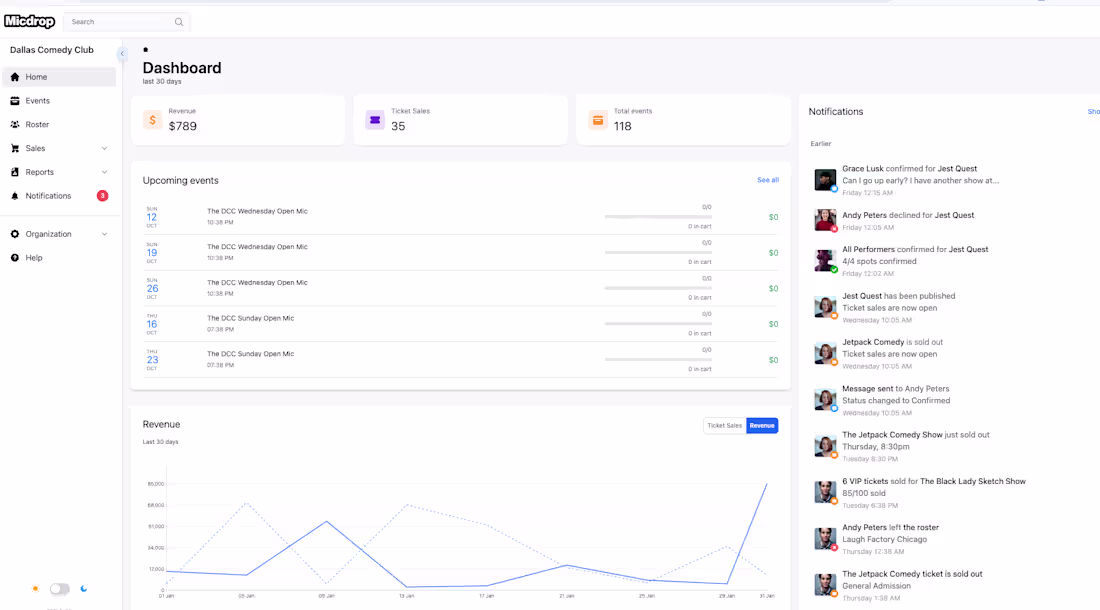
Task: Open Oct 16 Sunday Open Mic event
Action: pos(461,324)
